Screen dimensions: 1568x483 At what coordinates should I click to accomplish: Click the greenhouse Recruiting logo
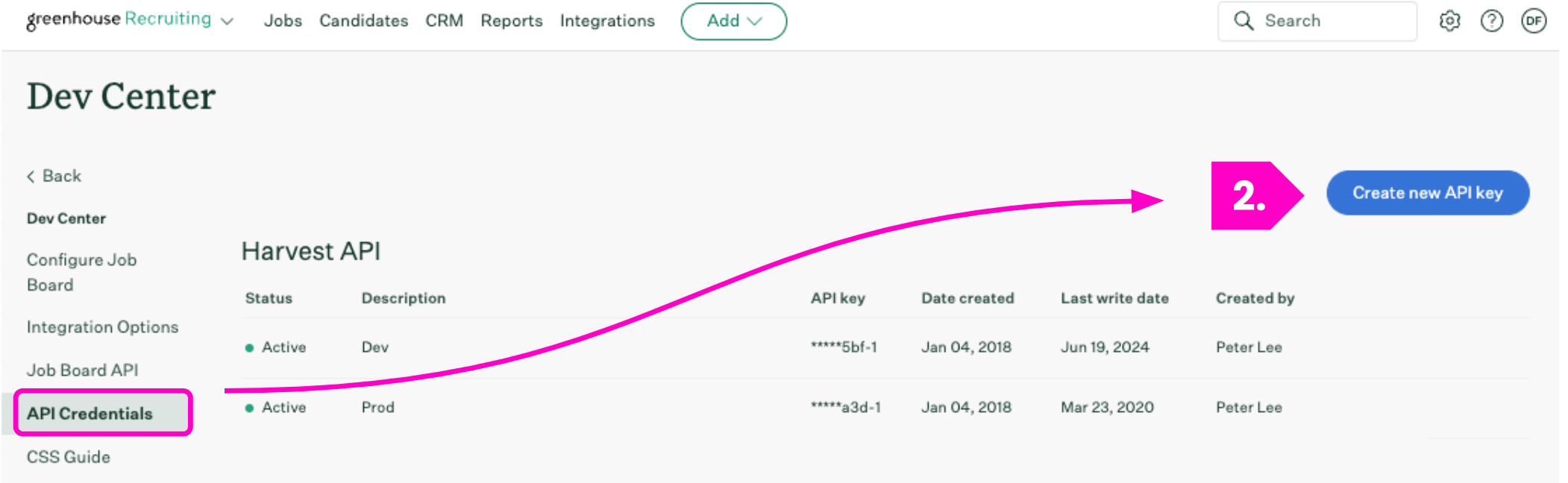[119, 19]
